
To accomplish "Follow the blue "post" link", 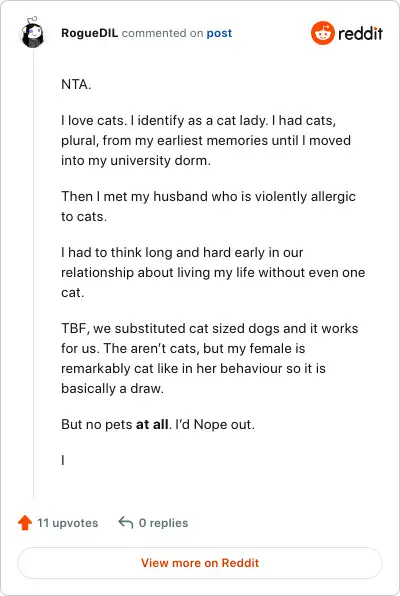I will point(219,33).
